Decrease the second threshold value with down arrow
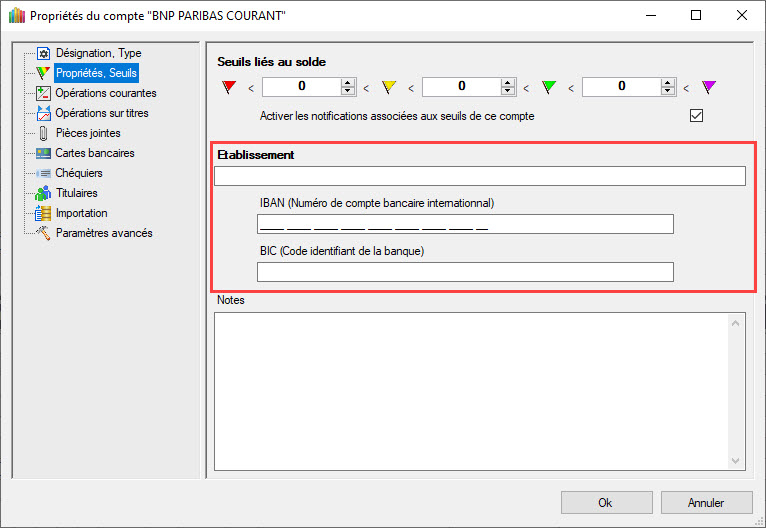766x528 pixels. coord(508,92)
